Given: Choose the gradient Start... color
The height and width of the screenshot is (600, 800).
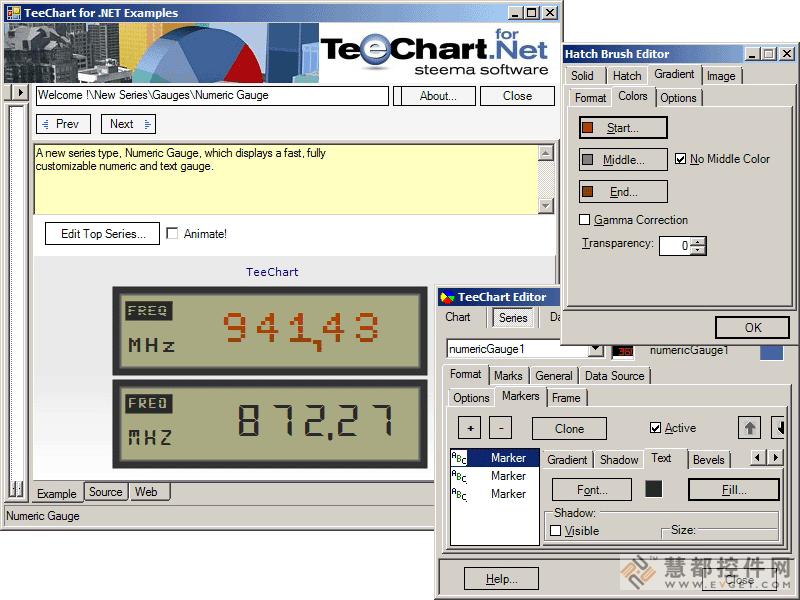Looking at the screenshot, I should click(623, 128).
